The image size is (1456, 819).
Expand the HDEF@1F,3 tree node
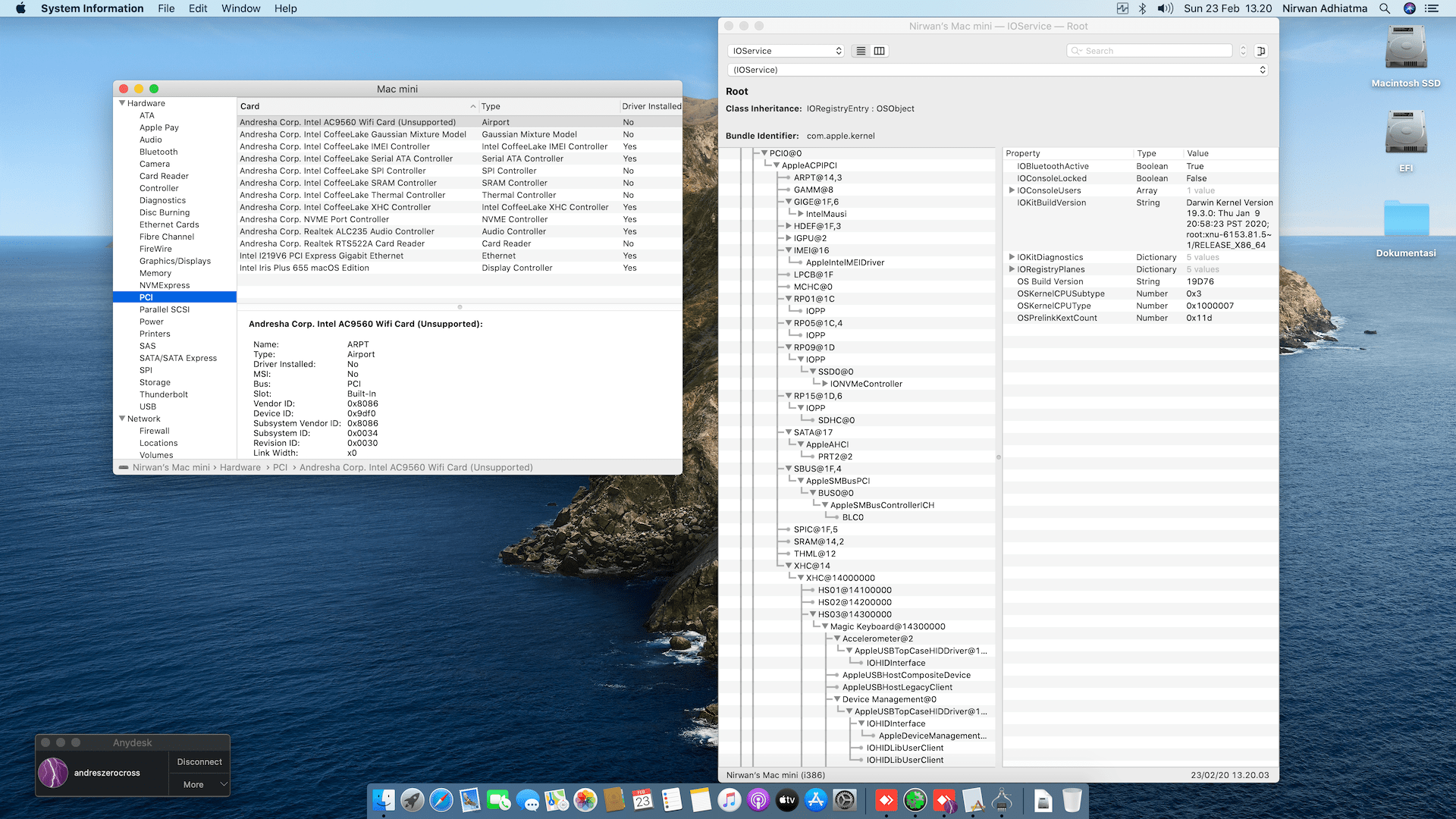tap(789, 226)
